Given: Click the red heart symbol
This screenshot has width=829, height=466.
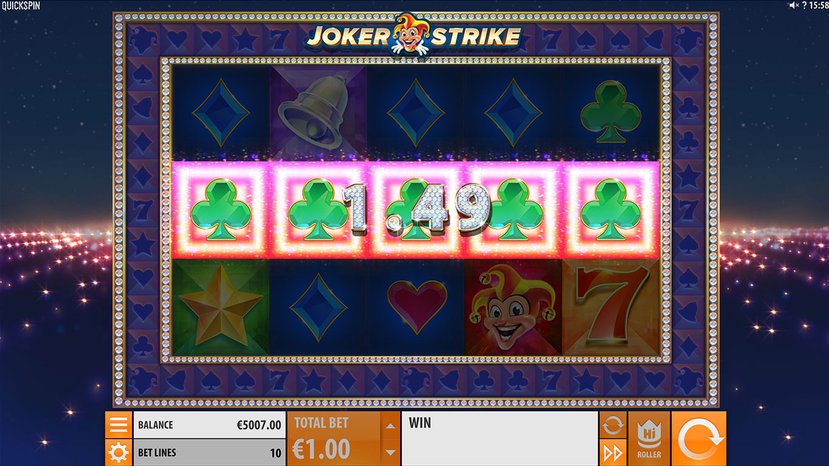Looking at the screenshot, I should point(416,307).
